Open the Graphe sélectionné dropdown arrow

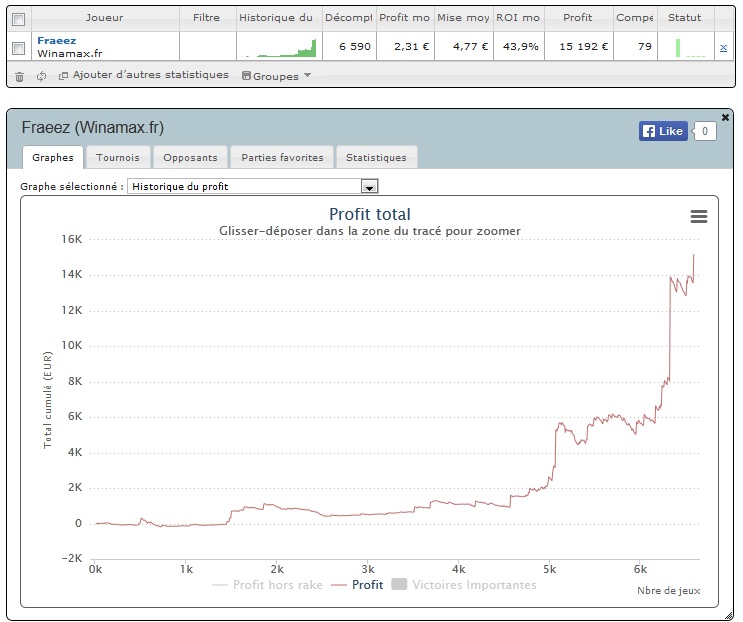point(369,187)
